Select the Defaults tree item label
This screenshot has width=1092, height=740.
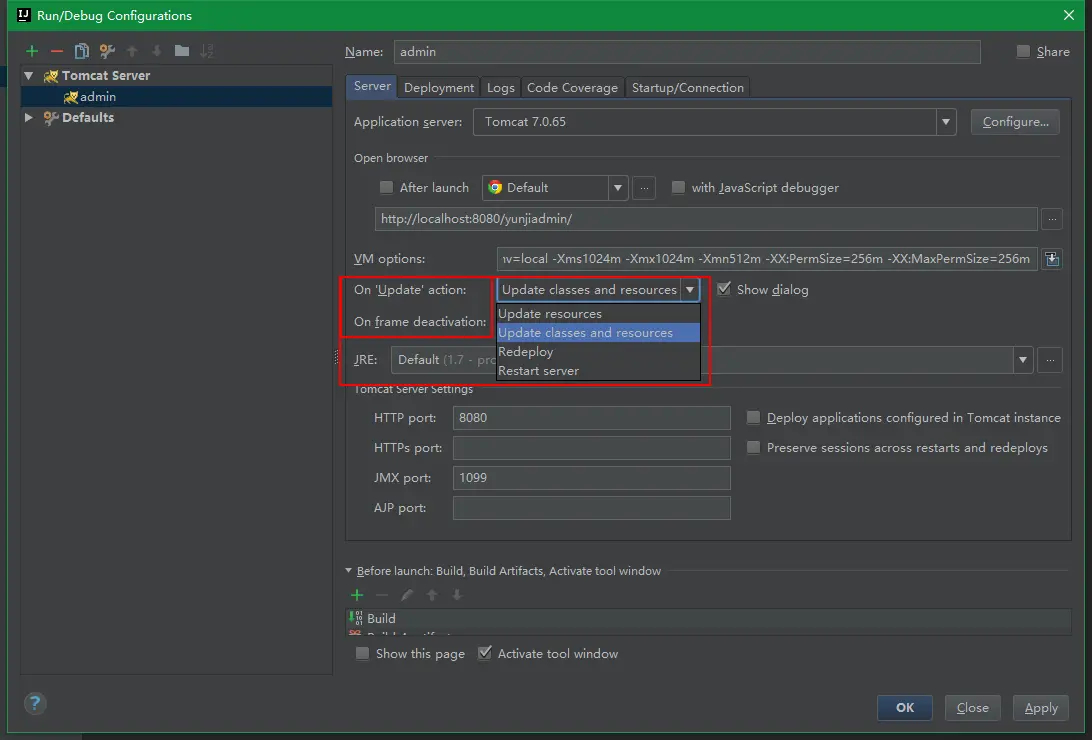pyautogui.click(x=88, y=117)
